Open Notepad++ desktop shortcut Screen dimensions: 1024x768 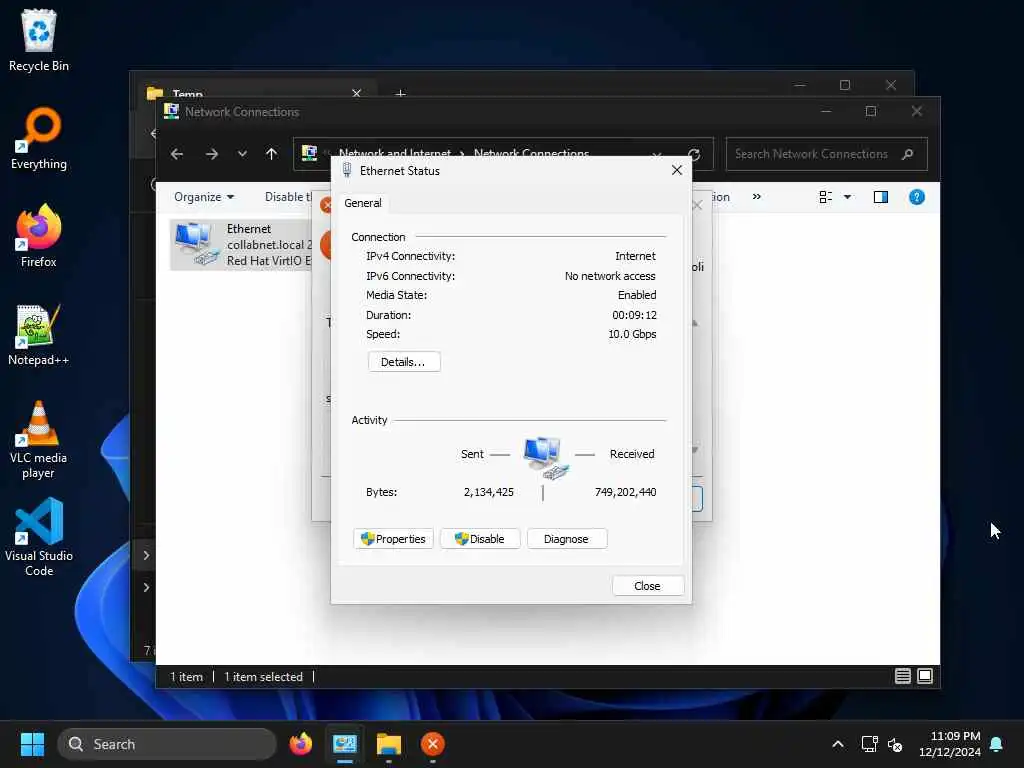coord(39,334)
